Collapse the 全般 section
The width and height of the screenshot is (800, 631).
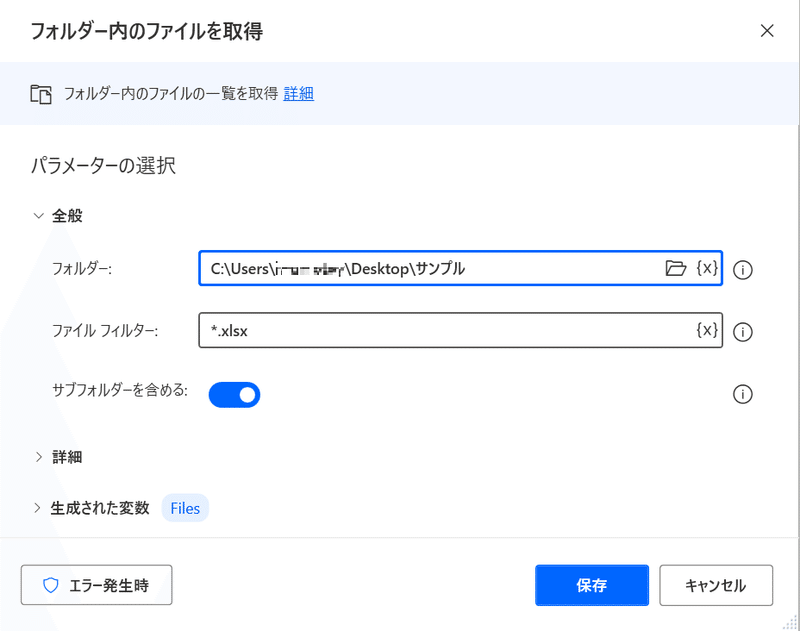pyautogui.click(x=38, y=216)
